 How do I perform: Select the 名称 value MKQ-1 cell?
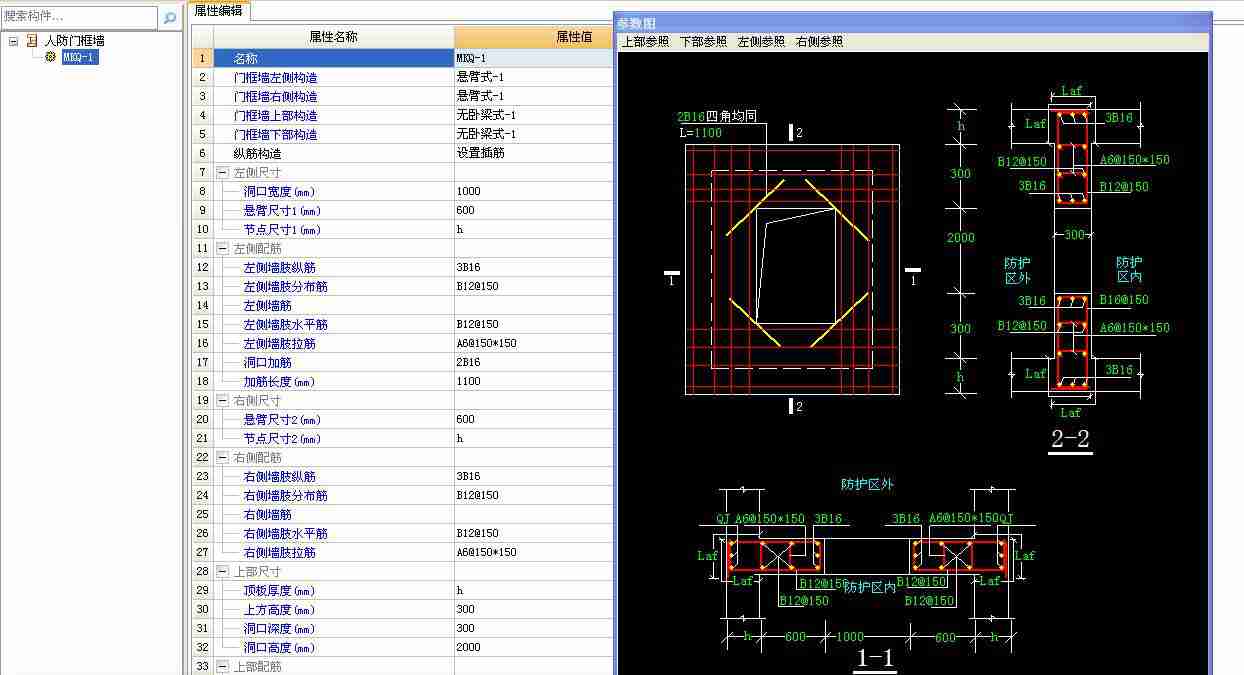(534, 58)
